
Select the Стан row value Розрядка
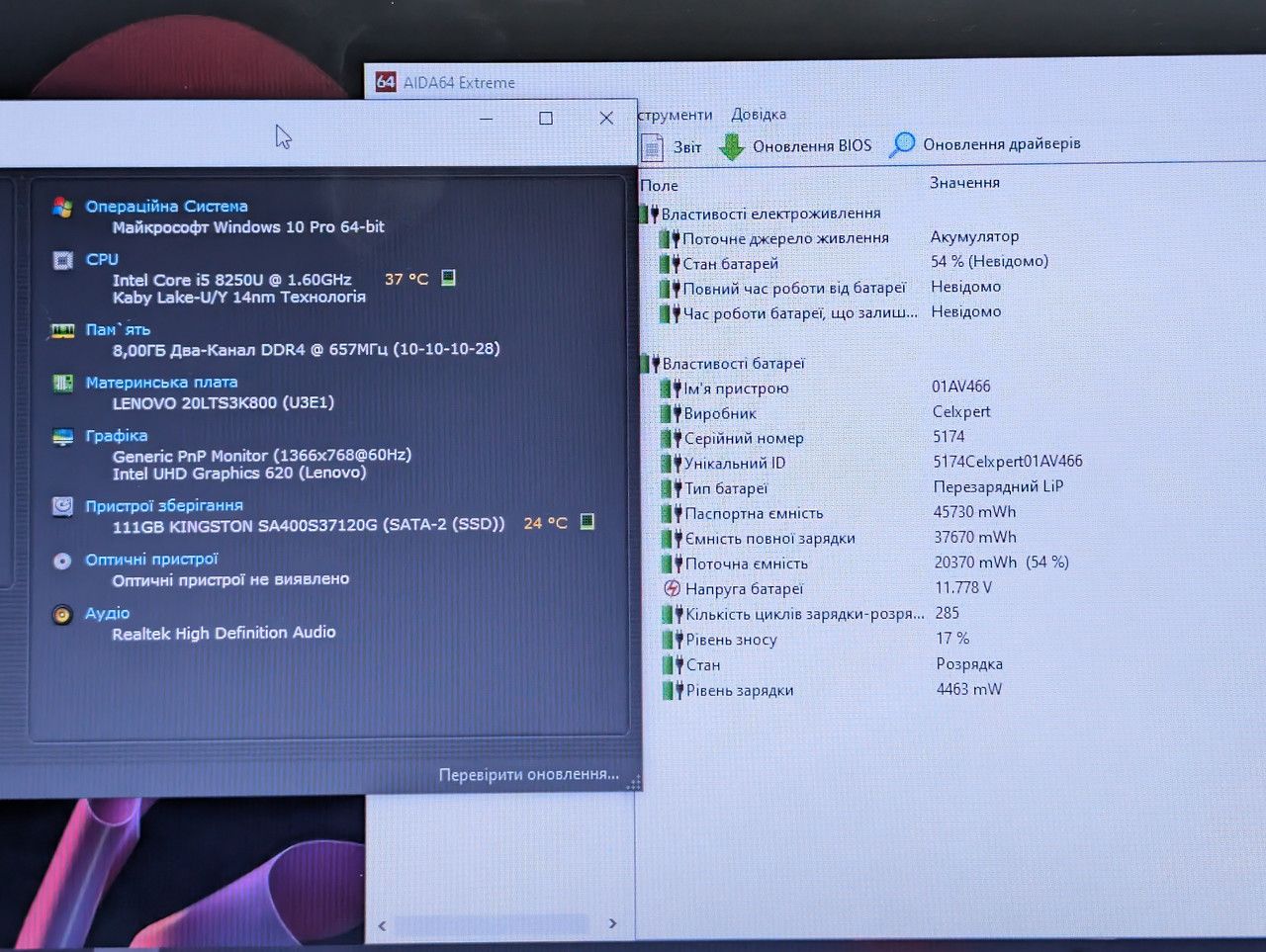pos(969,663)
